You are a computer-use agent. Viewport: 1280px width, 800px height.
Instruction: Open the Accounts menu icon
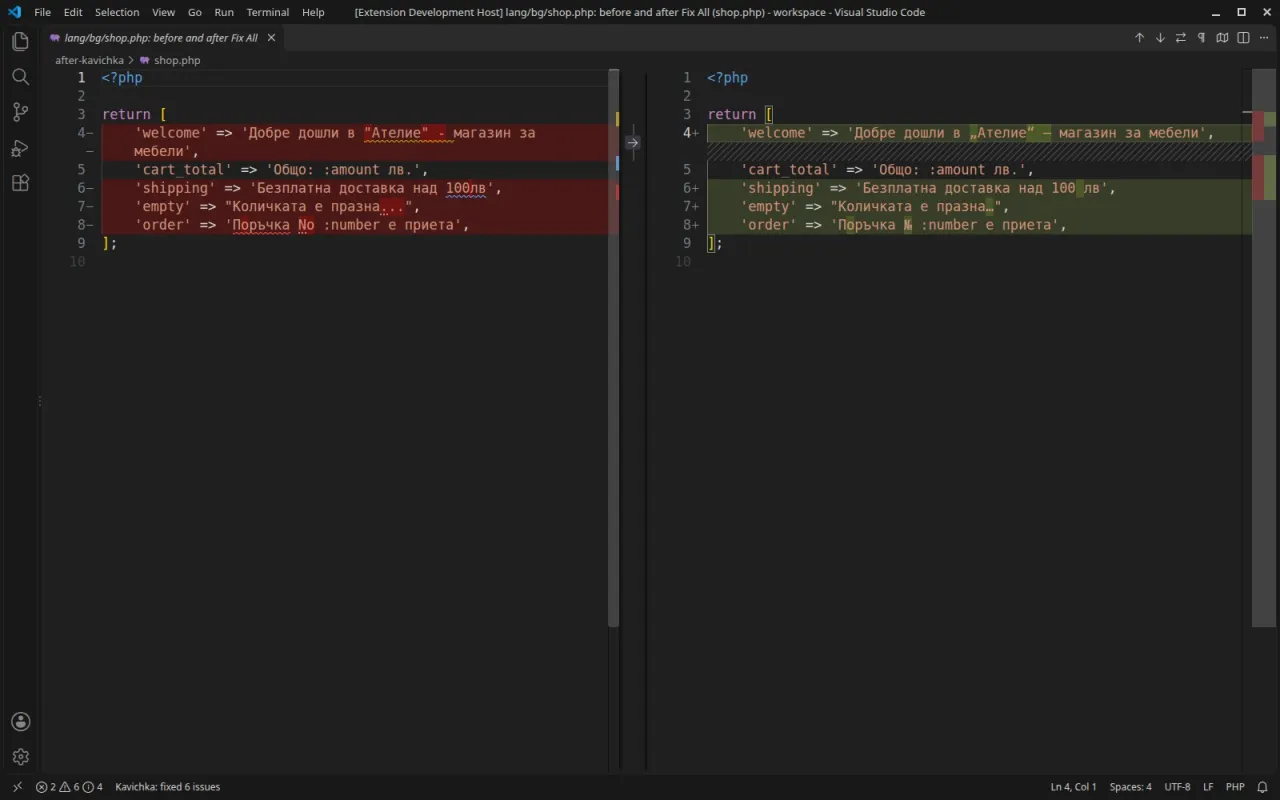coord(20,722)
